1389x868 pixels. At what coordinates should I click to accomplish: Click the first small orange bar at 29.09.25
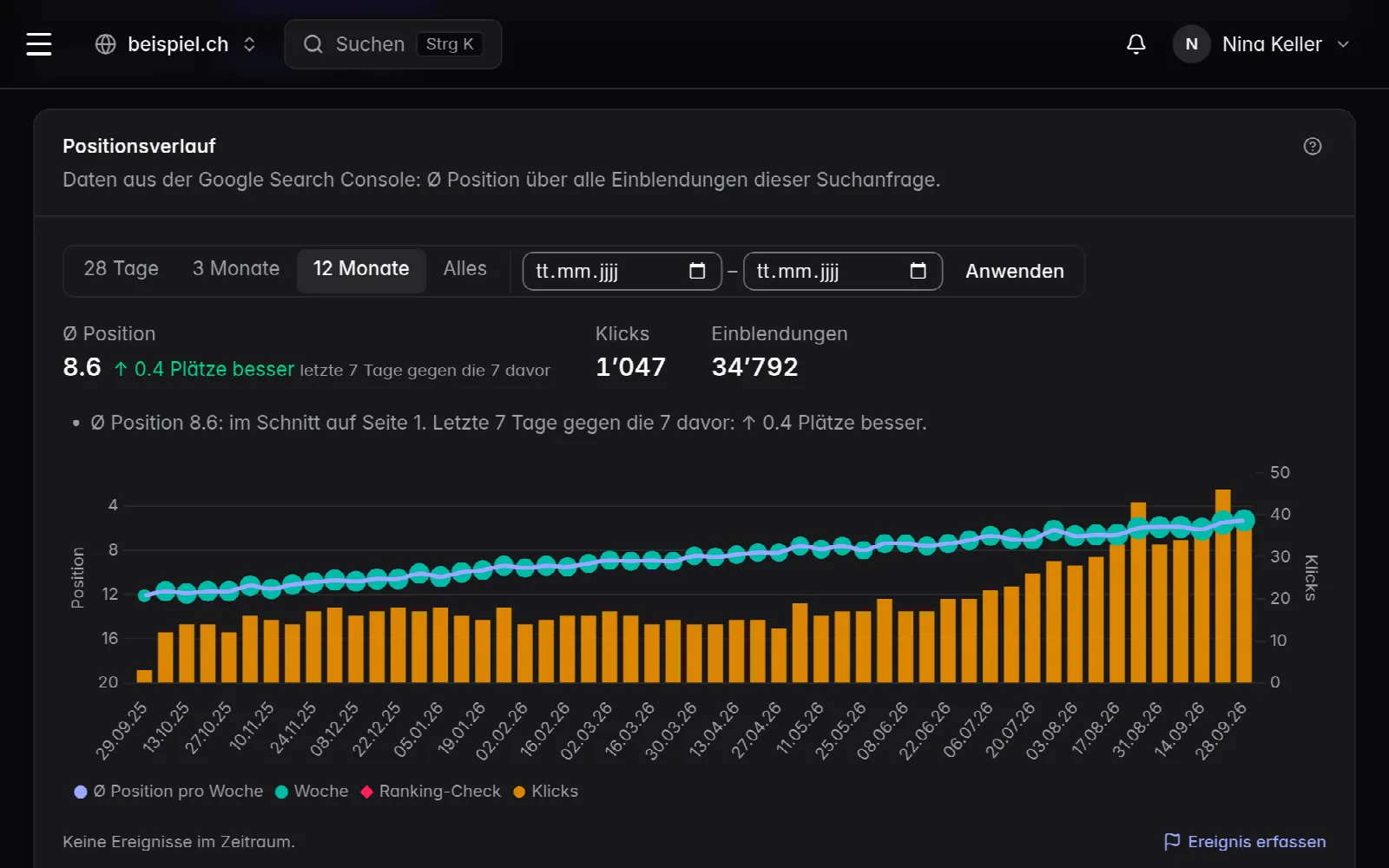pos(144,676)
